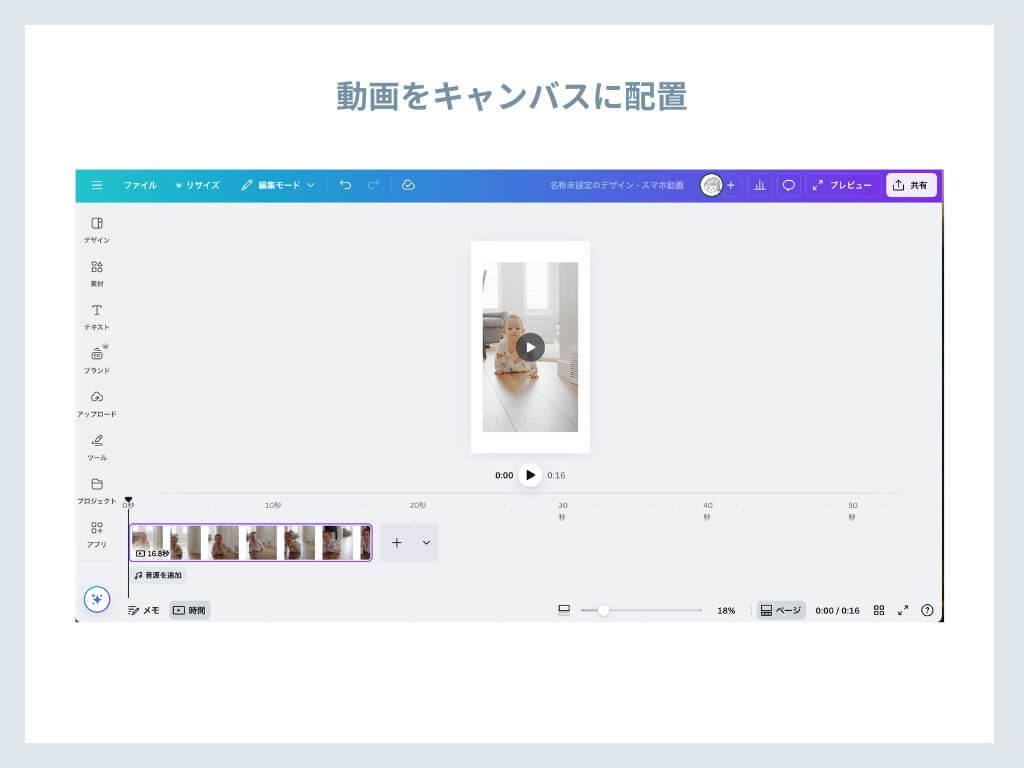Click the 音源を追加 button
Screen dimensions: 1024x768
click(158, 576)
